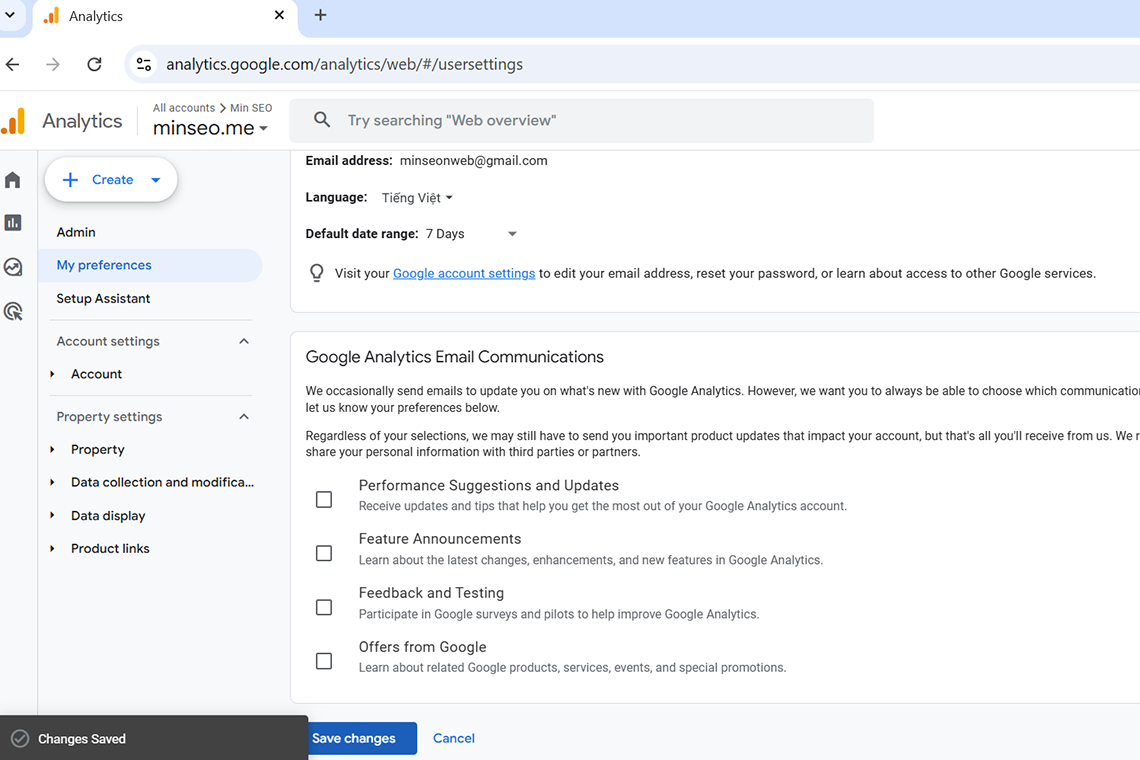This screenshot has width=1140, height=760.
Task: Open the Explore icon in sidebar
Action: [x=13, y=267]
